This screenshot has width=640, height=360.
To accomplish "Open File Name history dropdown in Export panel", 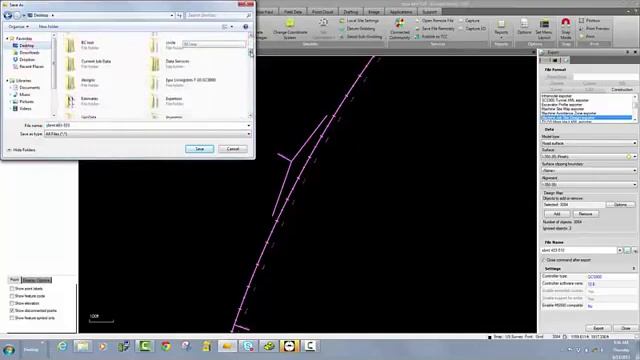I will (620, 250).
